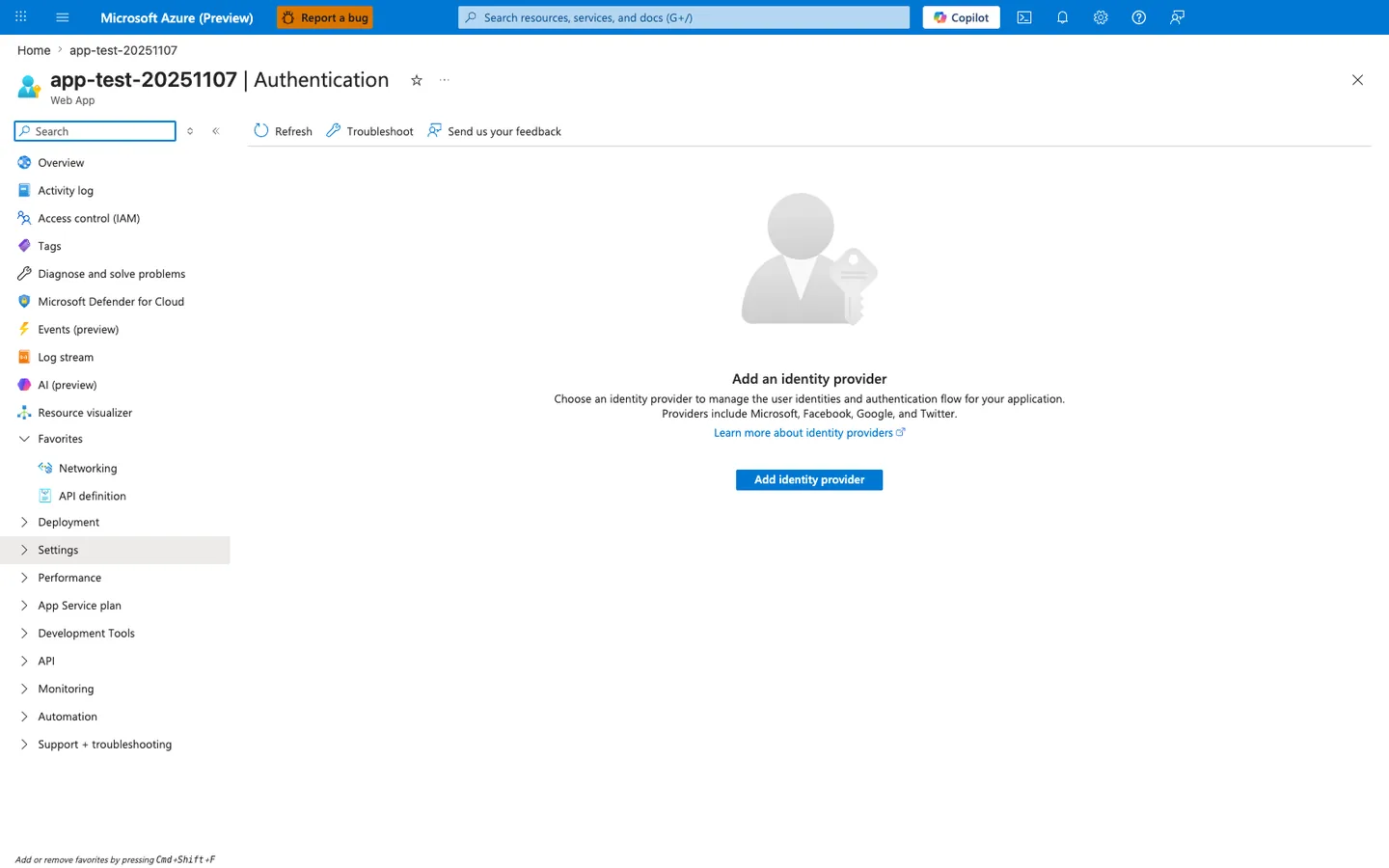
Task: Favorite this page with the star icon
Action: 417,80
